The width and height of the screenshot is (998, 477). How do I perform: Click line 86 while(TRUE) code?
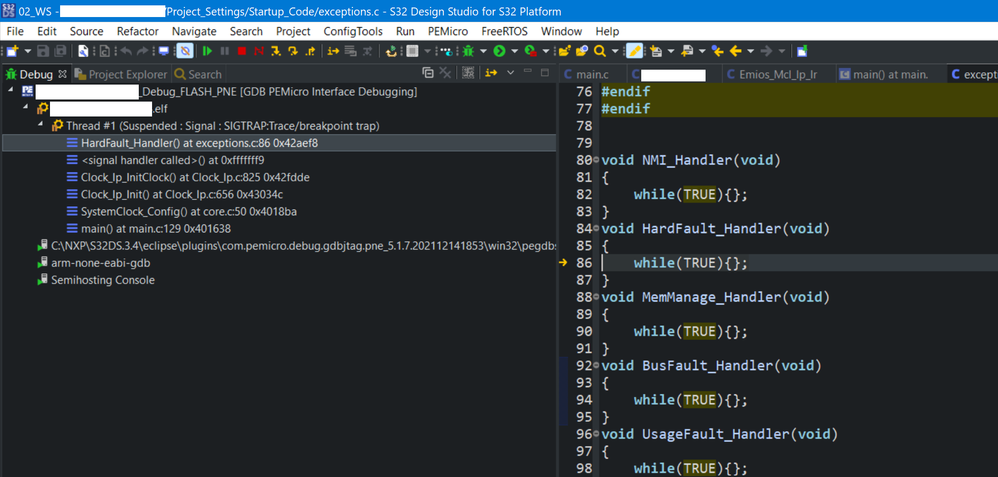click(x=691, y=263)
